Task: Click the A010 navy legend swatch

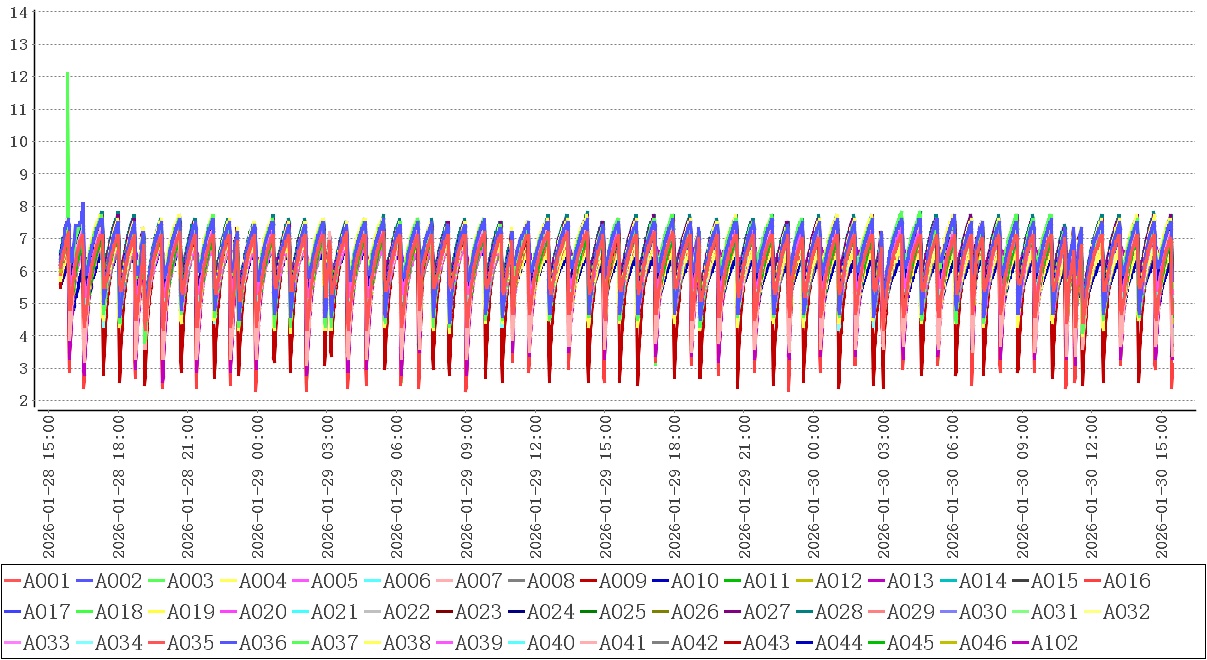Action: [x=660, y=581]
